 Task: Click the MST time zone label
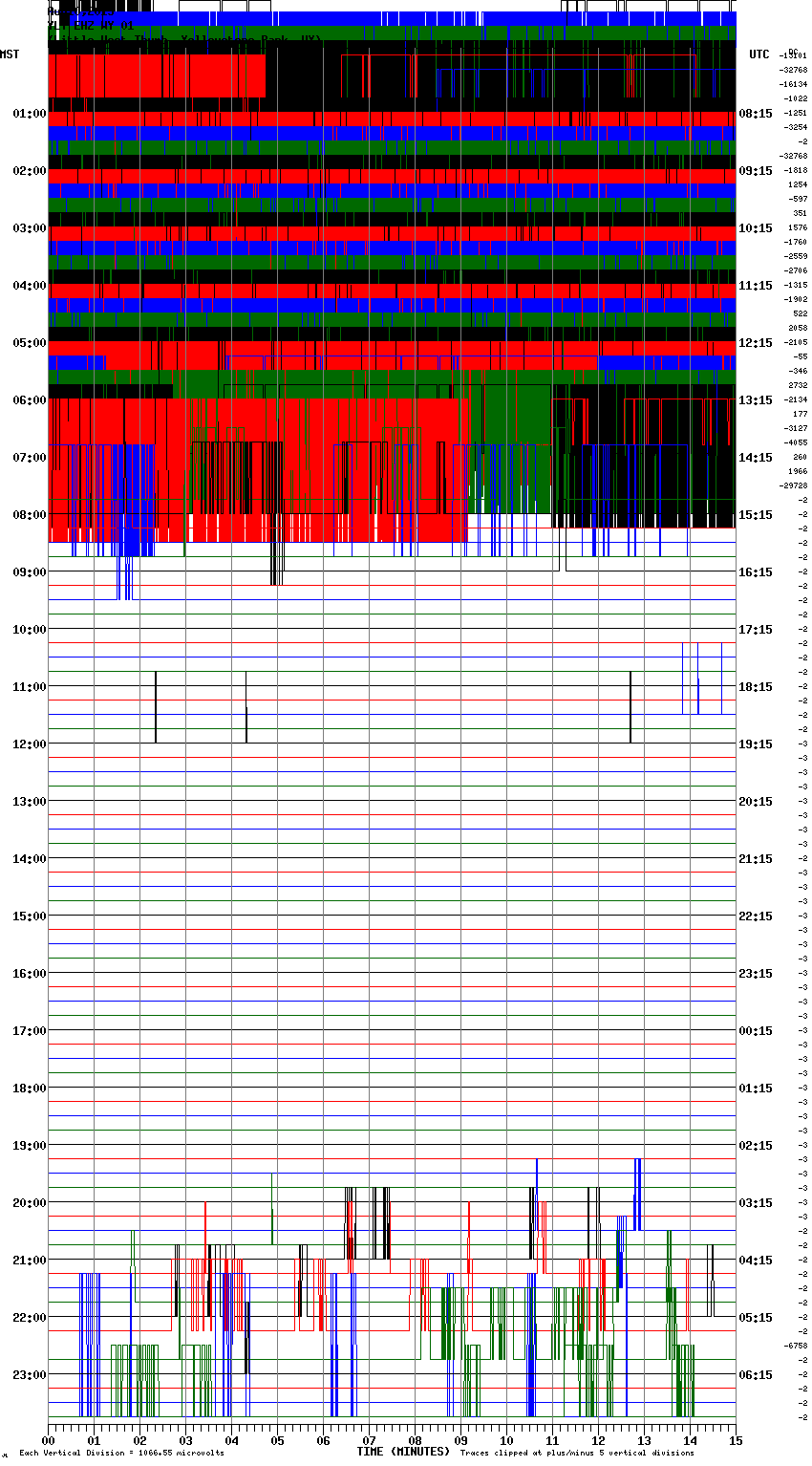tap(10, 54)
